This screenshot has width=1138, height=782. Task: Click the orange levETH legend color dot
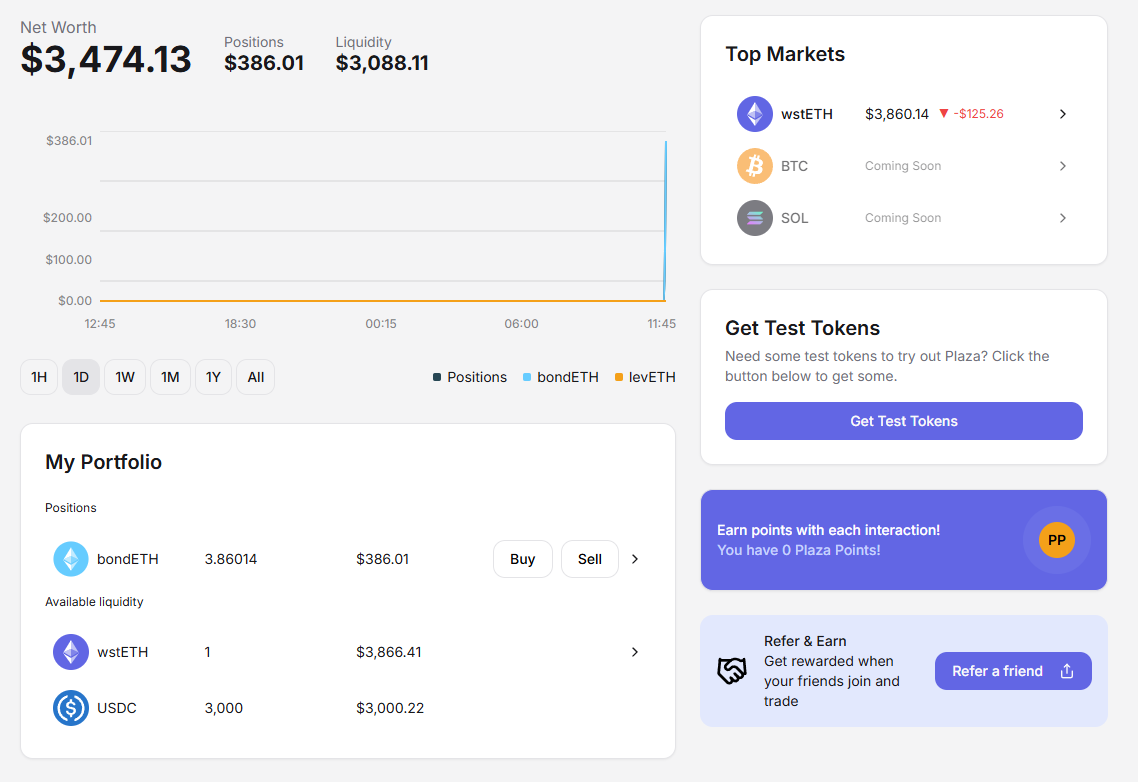[619, 377]
